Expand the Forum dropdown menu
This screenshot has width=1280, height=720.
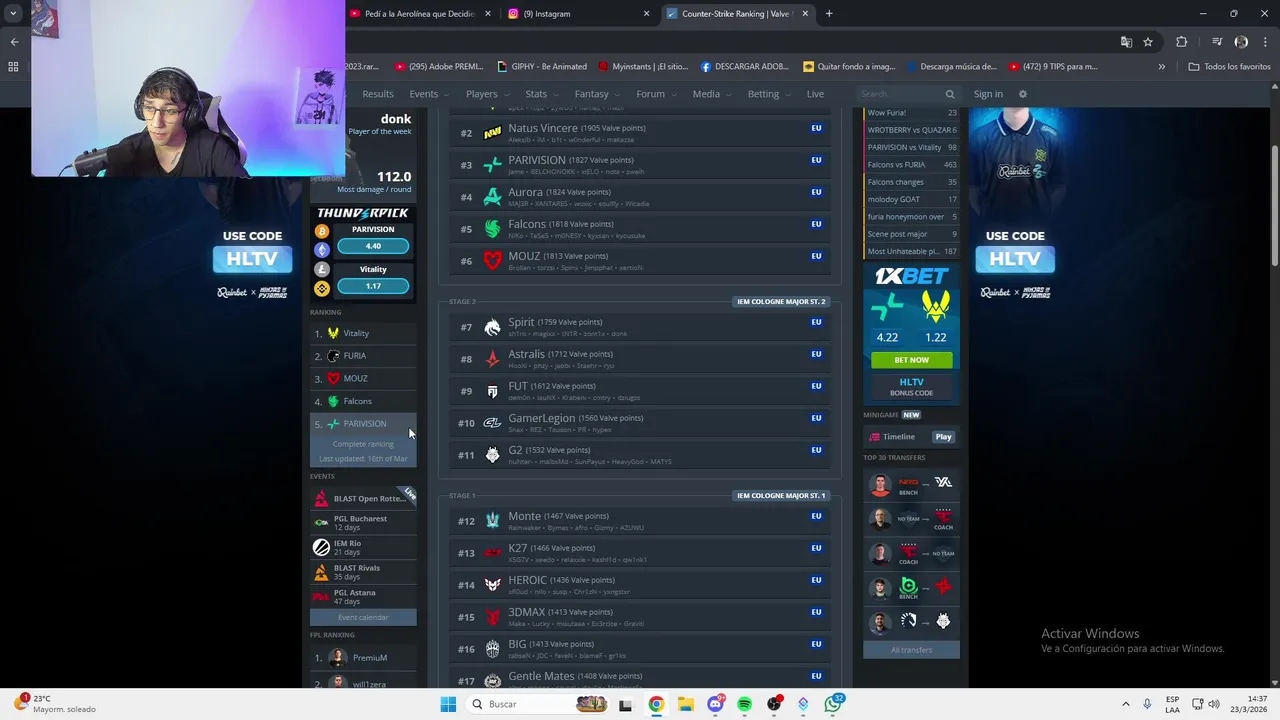[x=655, y=94]
